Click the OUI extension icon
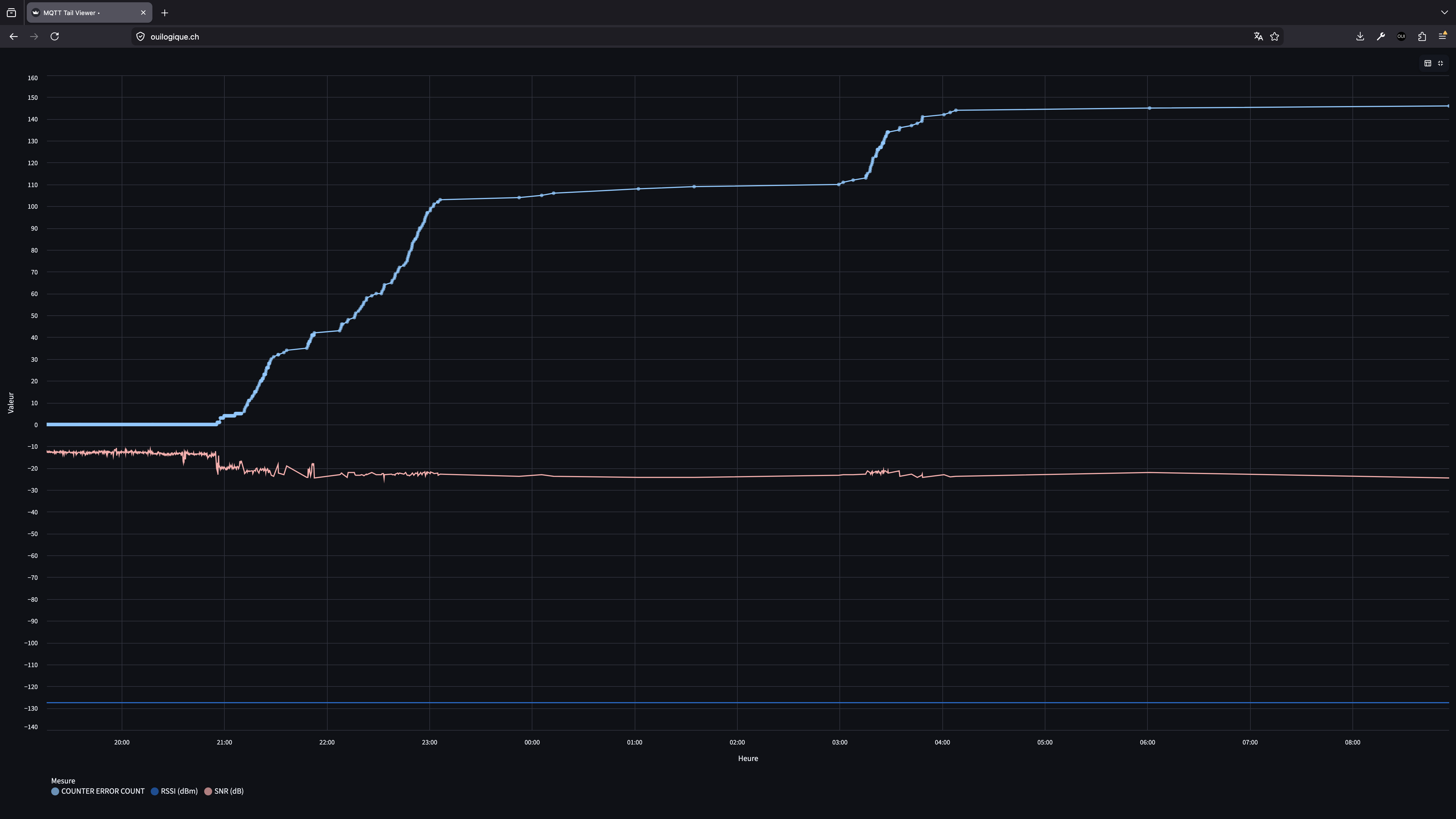 tap(1401, 36)
